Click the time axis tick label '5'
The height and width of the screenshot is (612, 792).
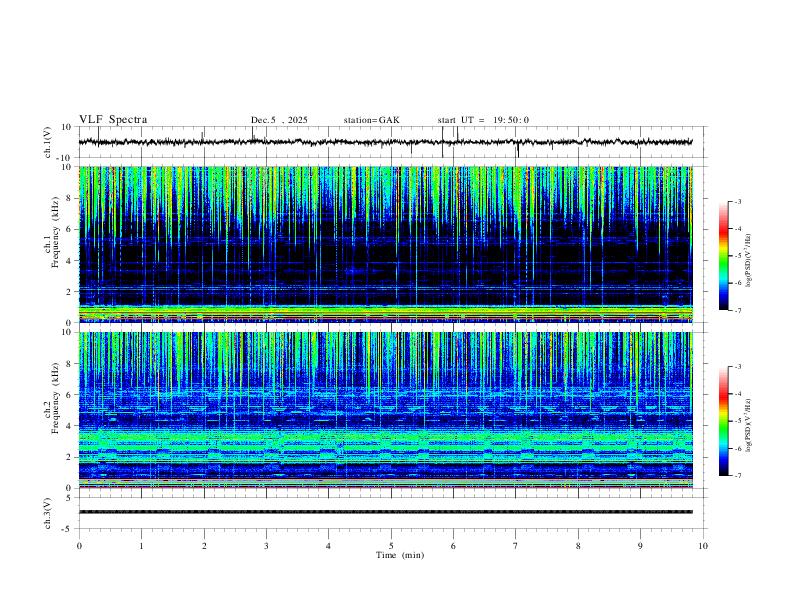[391, 546]
